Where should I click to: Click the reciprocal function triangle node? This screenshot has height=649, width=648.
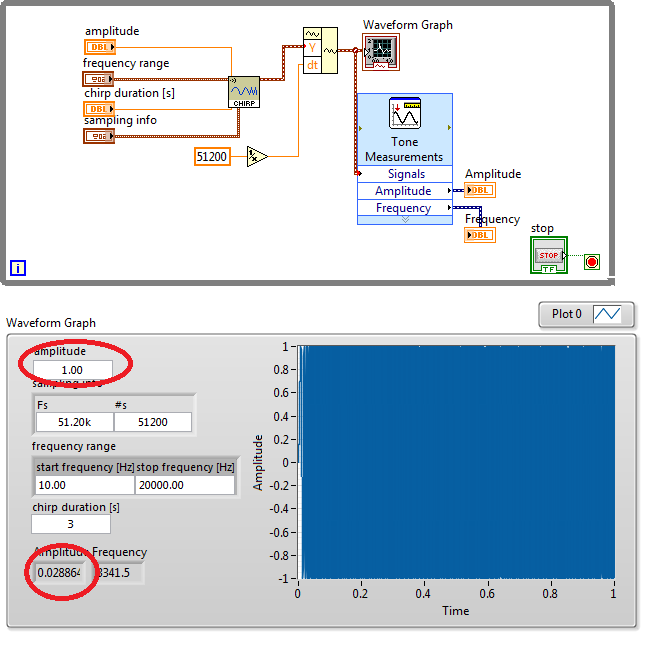pyautogui.click(x=257, y=156)
